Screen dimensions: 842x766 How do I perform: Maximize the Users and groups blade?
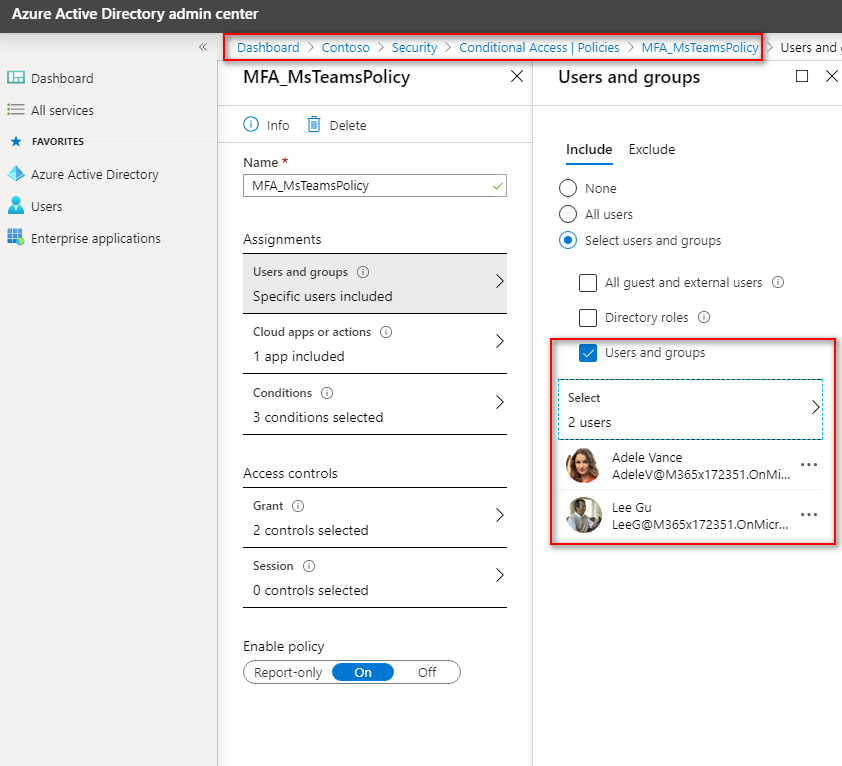tap(802, 76)
